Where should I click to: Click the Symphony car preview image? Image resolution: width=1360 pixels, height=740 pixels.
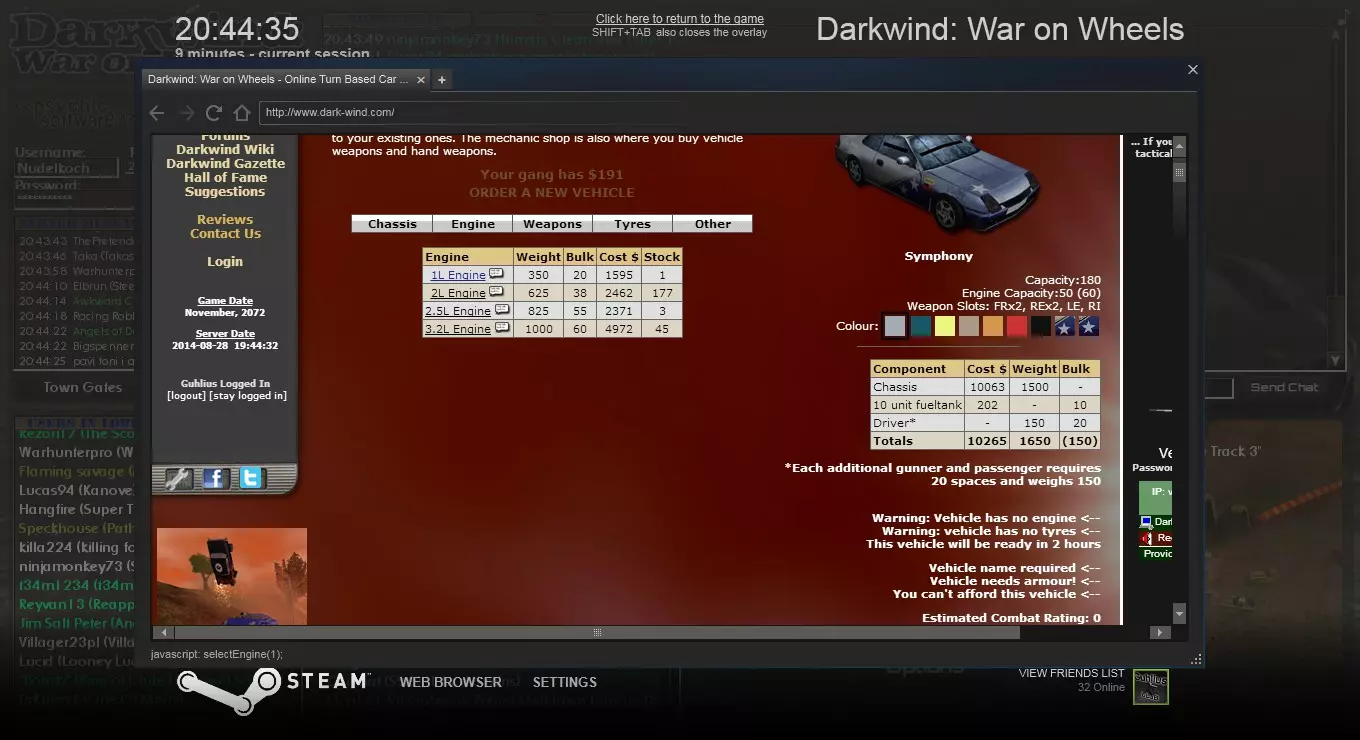point(938,183)
